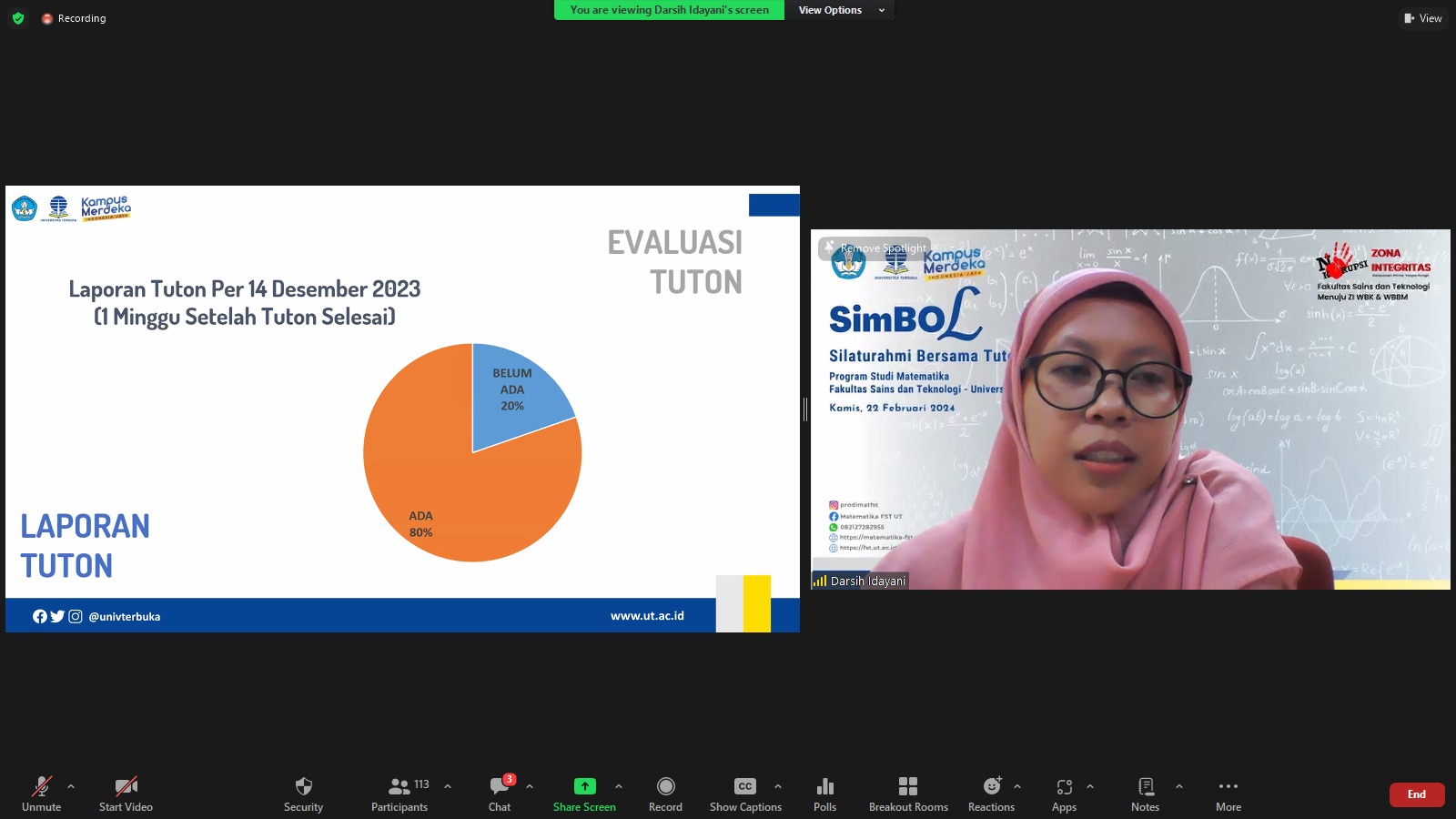The image size is (1456, 819).
Task: Open Polls
Action: pos(825,794)
